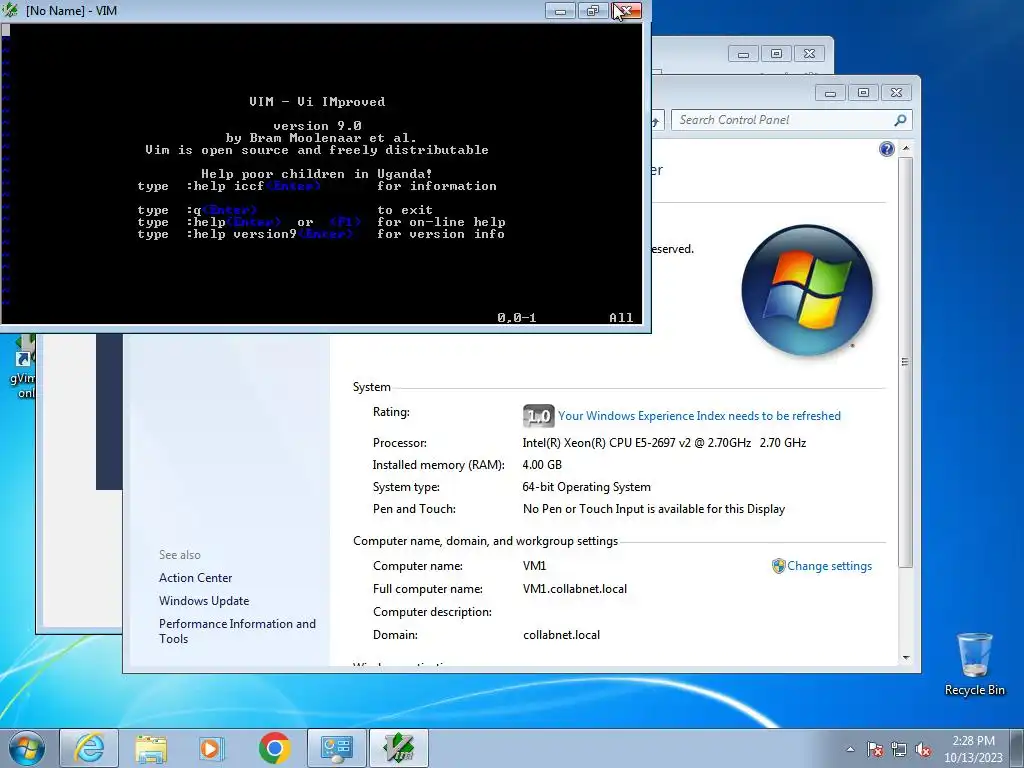
Task: Switch to Control Panel taskbar icon
Action: coord(336,748)
